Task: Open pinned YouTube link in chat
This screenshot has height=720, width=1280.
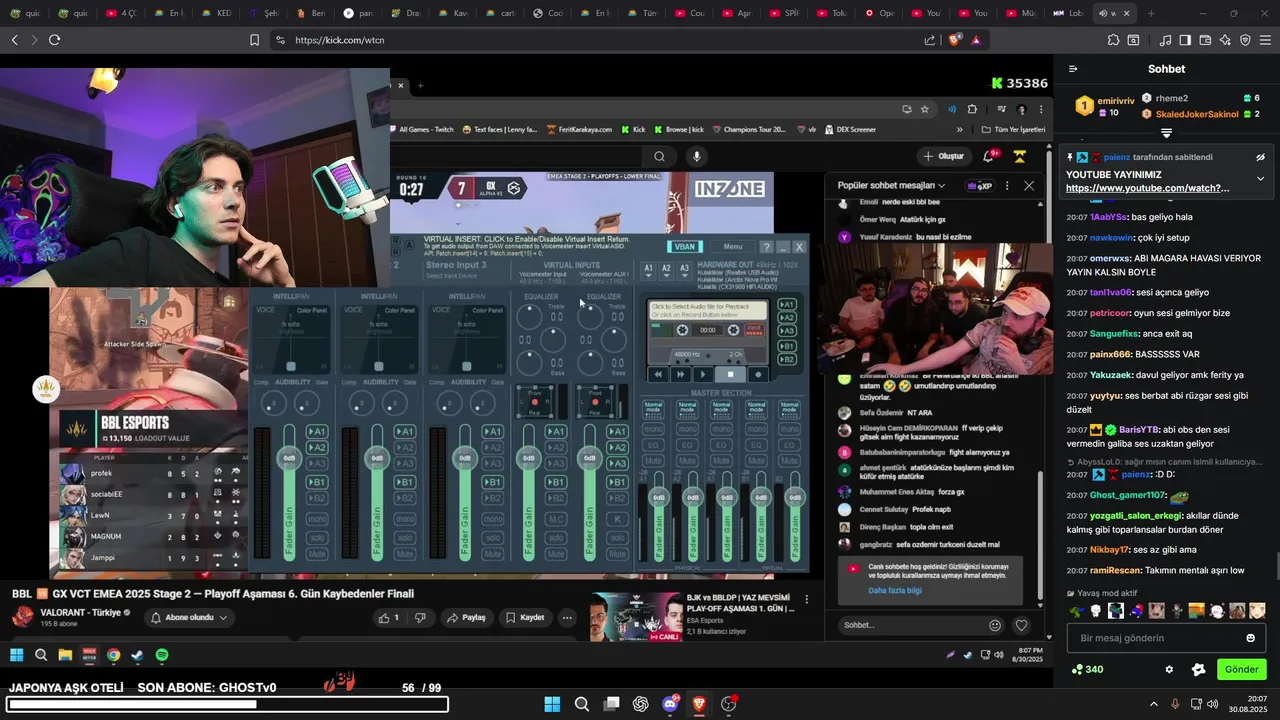Action: click(1147, 188)
